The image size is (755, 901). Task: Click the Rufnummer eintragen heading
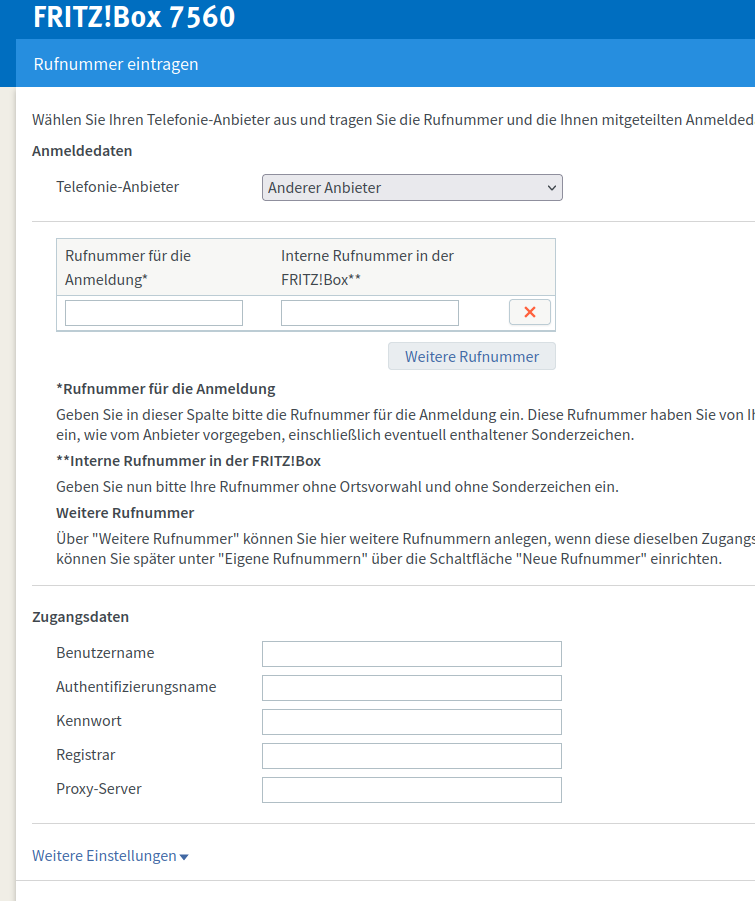[116, 64]
